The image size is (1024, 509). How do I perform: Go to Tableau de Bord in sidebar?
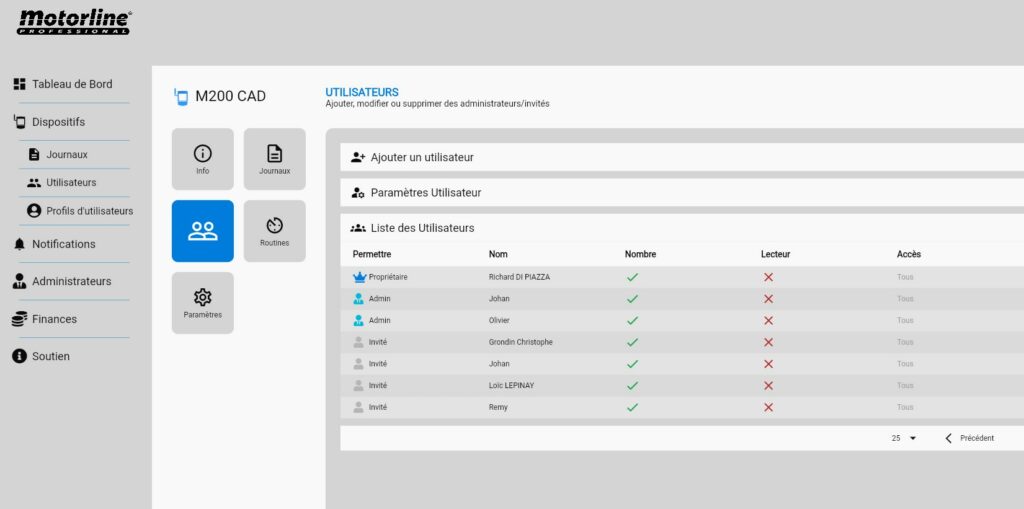click(71, 84)
